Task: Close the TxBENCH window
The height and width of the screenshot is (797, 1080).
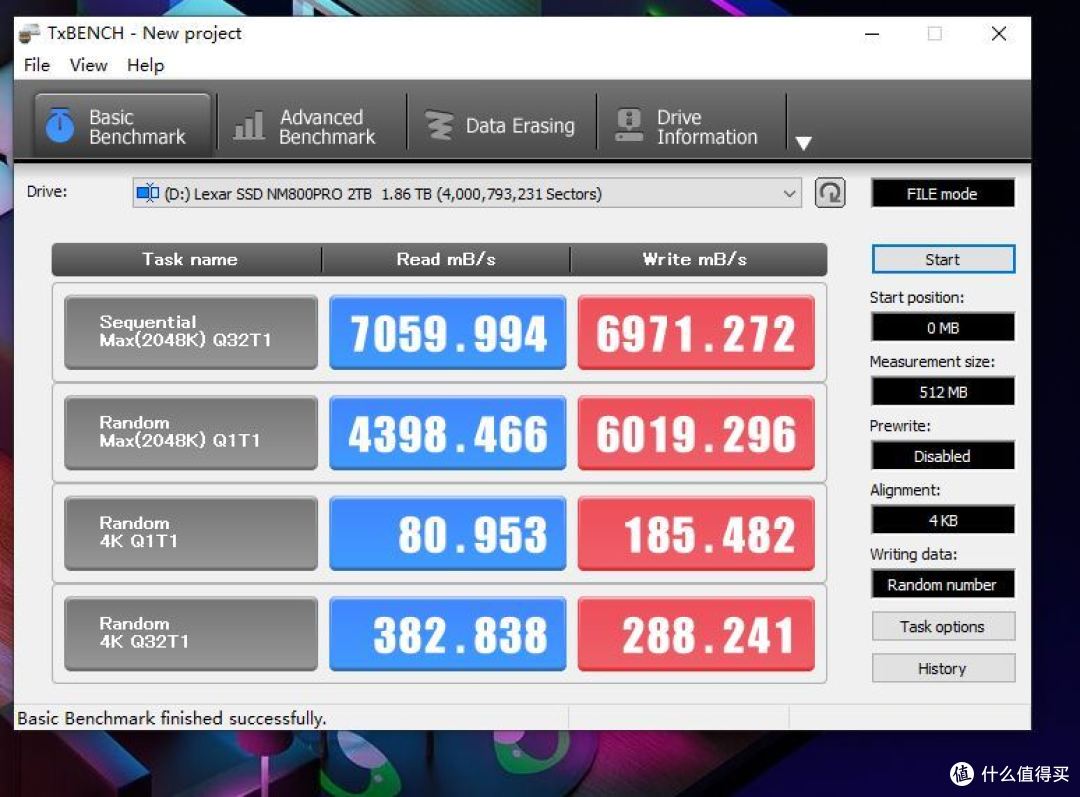Action: click(999, 34)
